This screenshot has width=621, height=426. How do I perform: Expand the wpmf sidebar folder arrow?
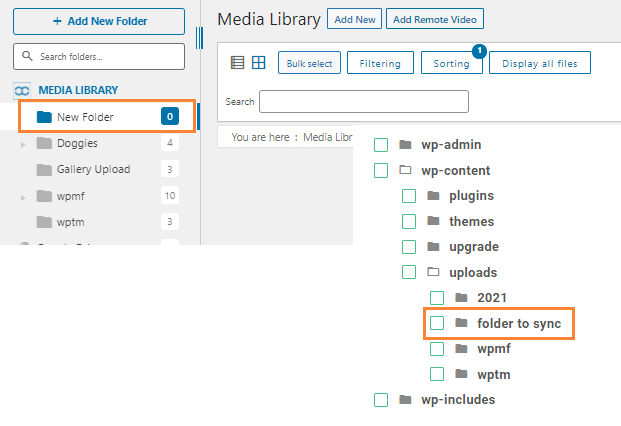(23, 196)
